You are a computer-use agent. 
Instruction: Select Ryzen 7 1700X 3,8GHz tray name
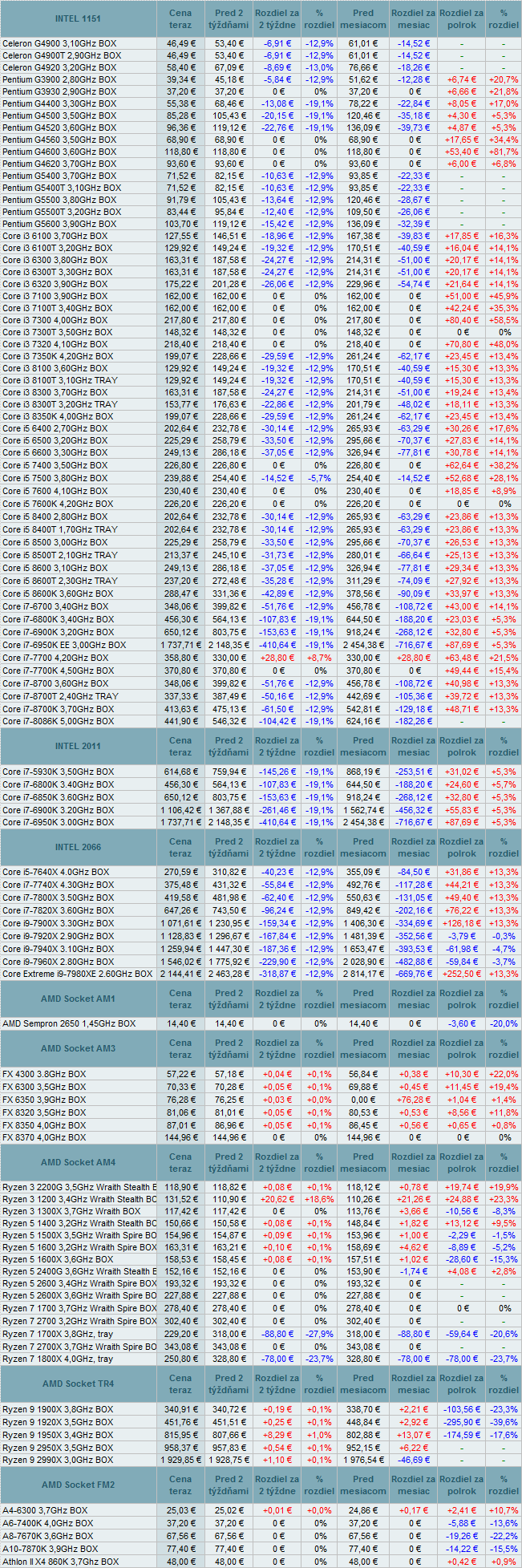(x=58, y=1335)
